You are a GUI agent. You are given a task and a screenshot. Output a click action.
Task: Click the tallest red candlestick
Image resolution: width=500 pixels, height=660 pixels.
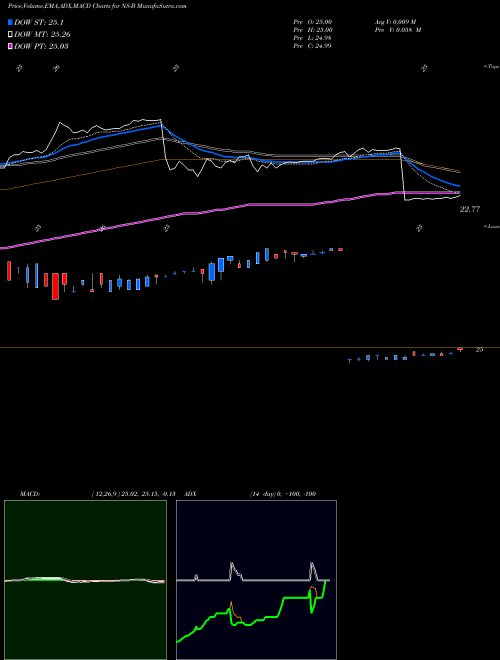coord(56,286)
